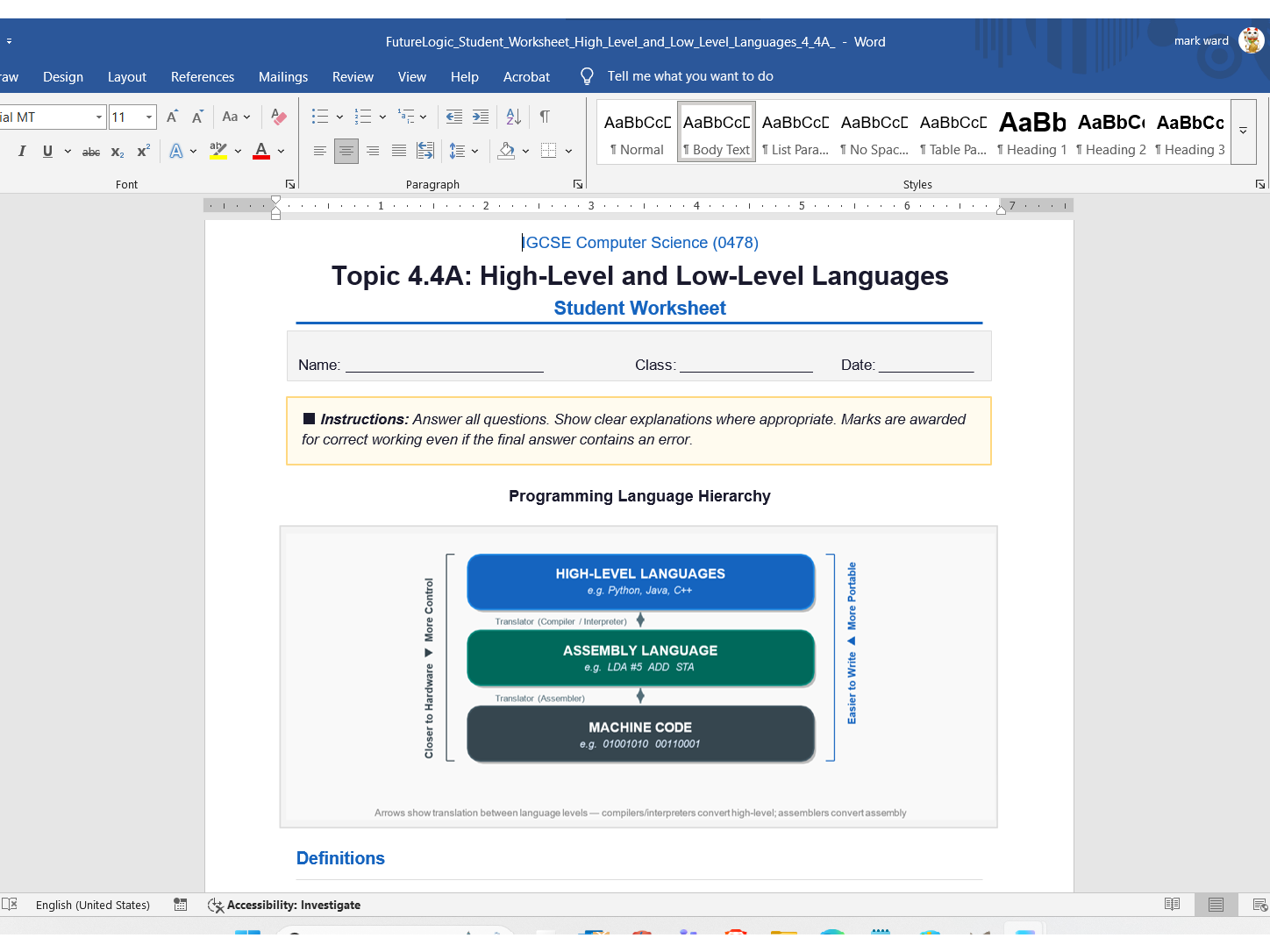Apply the Normal style
The width and height of the screenshot is (1270, 952).
(638, 131)
